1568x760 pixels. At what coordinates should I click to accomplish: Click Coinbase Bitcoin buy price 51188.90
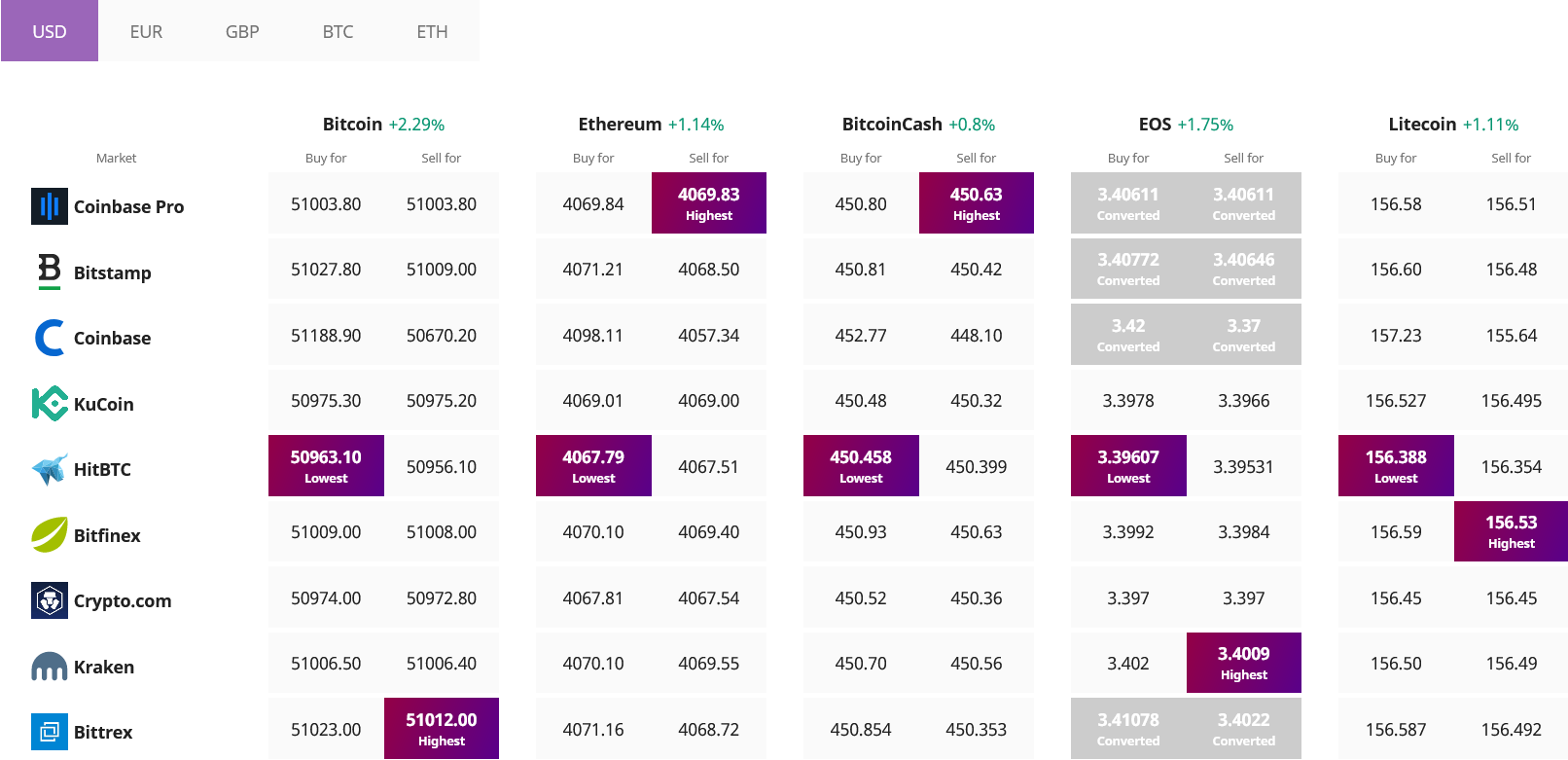point(326,335)
